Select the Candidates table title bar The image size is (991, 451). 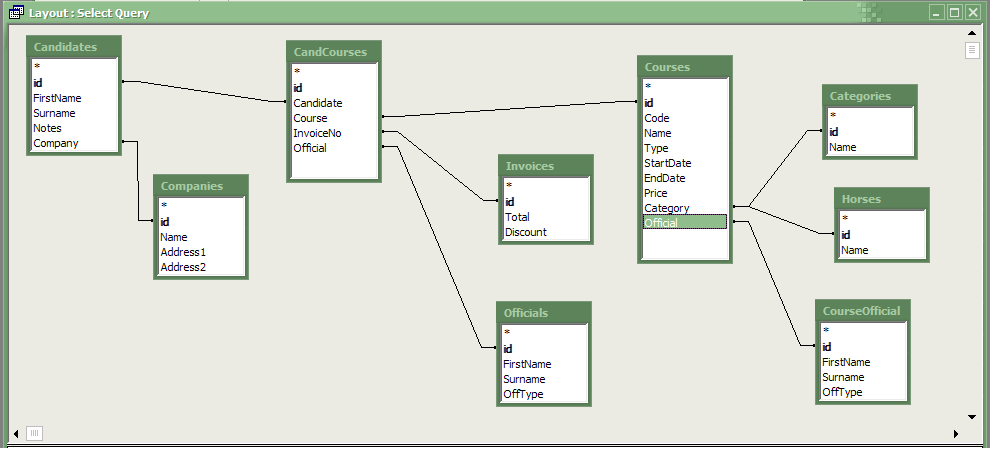point(74,47)
